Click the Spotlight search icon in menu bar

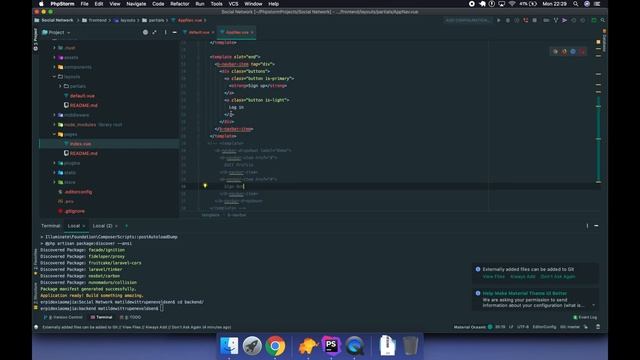pyautogui.click(x=576, y=4)
